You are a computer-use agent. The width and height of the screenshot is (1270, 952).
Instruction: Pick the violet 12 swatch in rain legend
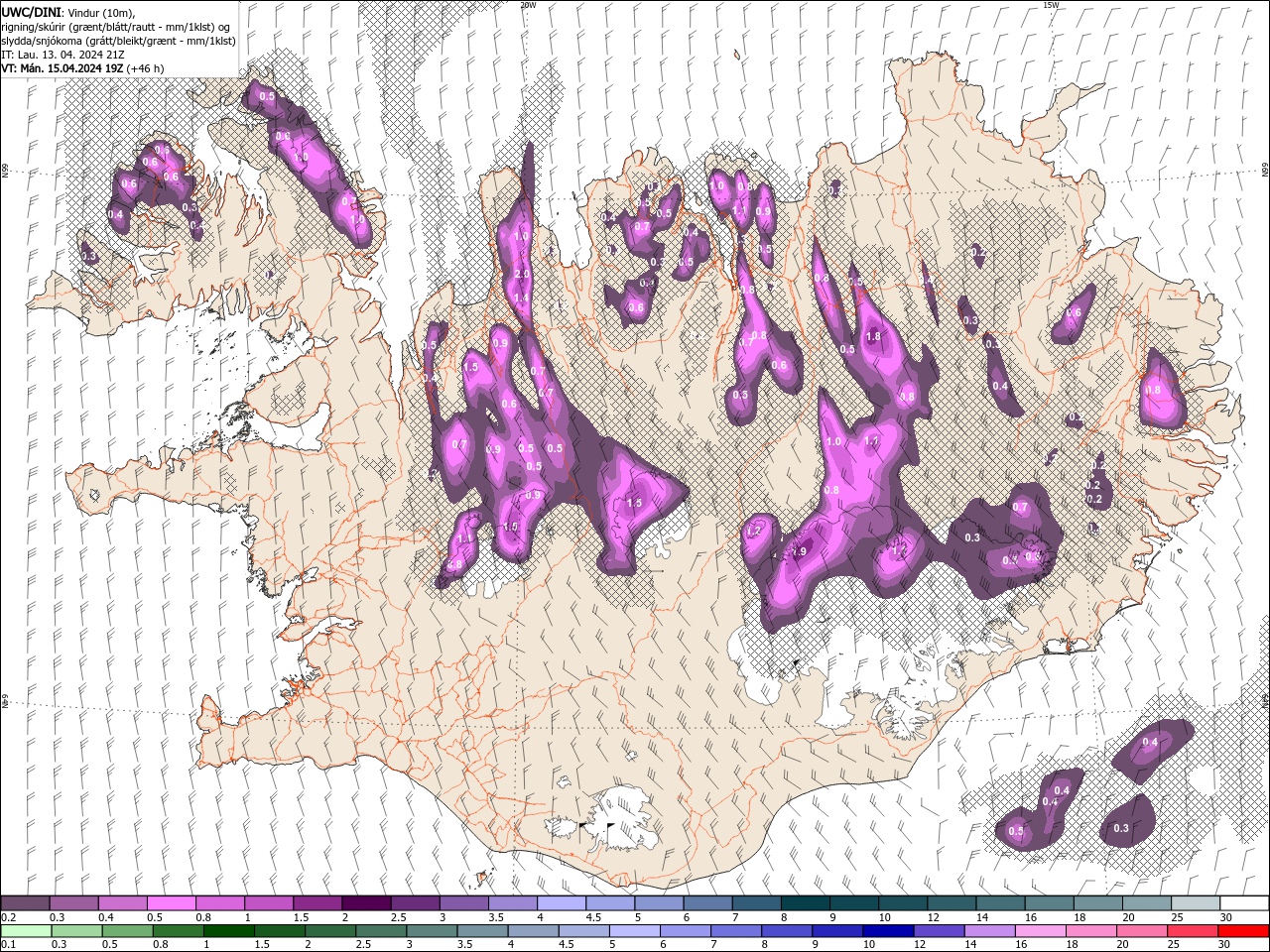939,930
